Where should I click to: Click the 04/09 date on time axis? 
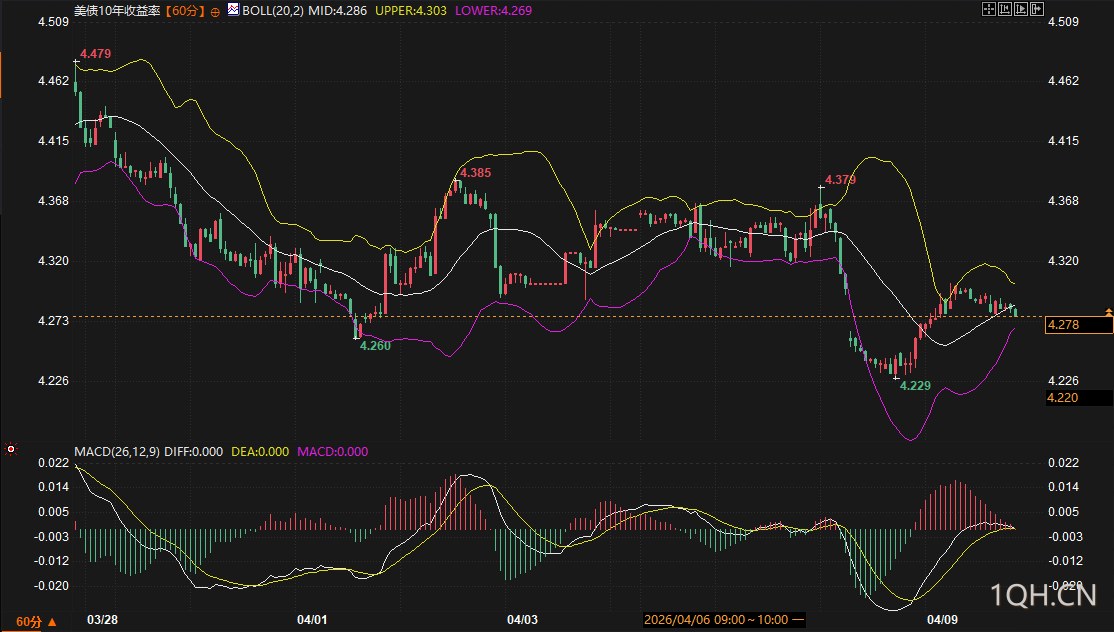coord(942,620)
